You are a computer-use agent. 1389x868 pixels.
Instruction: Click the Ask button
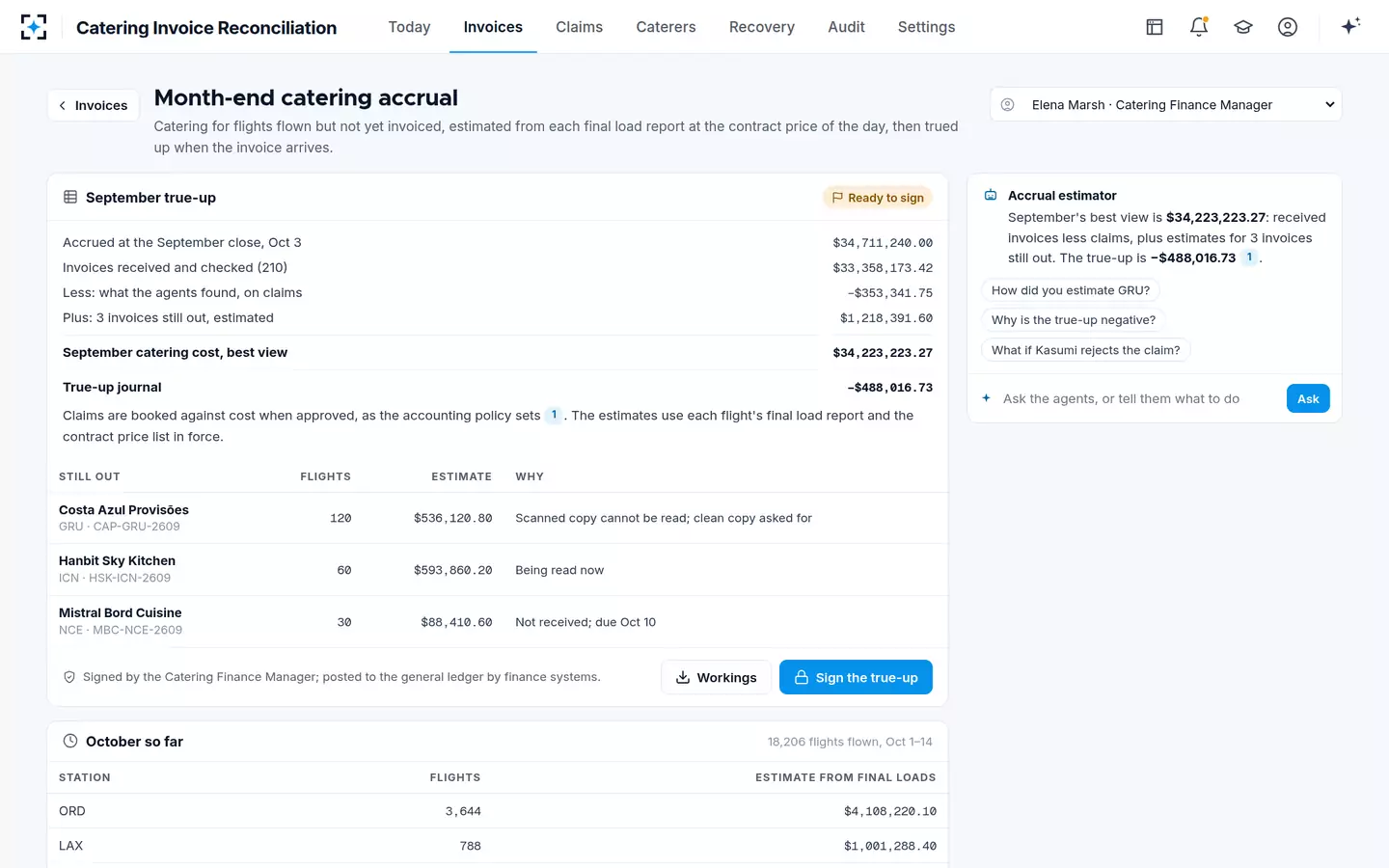[x=1308, y=398]
